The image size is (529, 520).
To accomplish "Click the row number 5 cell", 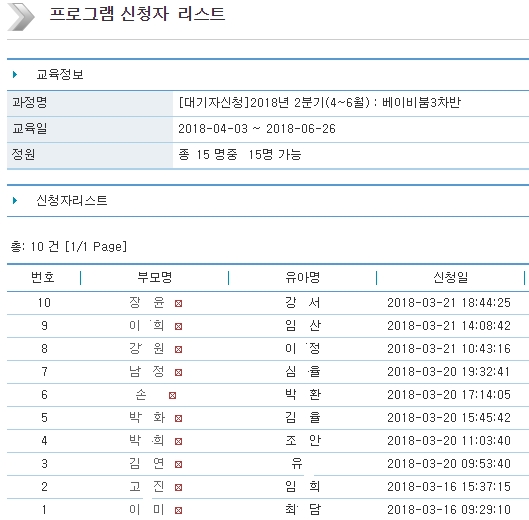I will coord(44,418).
